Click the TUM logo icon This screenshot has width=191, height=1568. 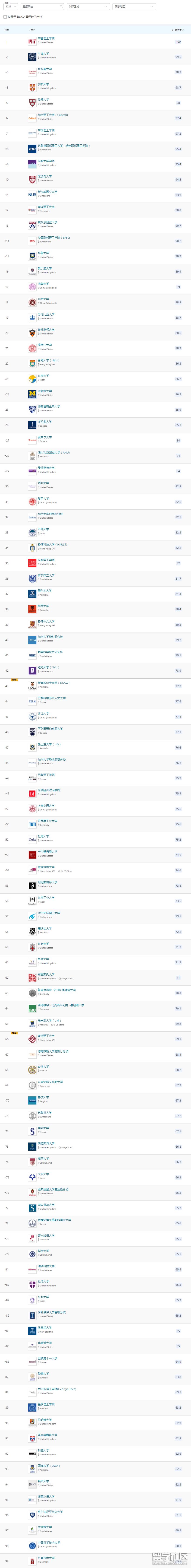click(32, 824)
